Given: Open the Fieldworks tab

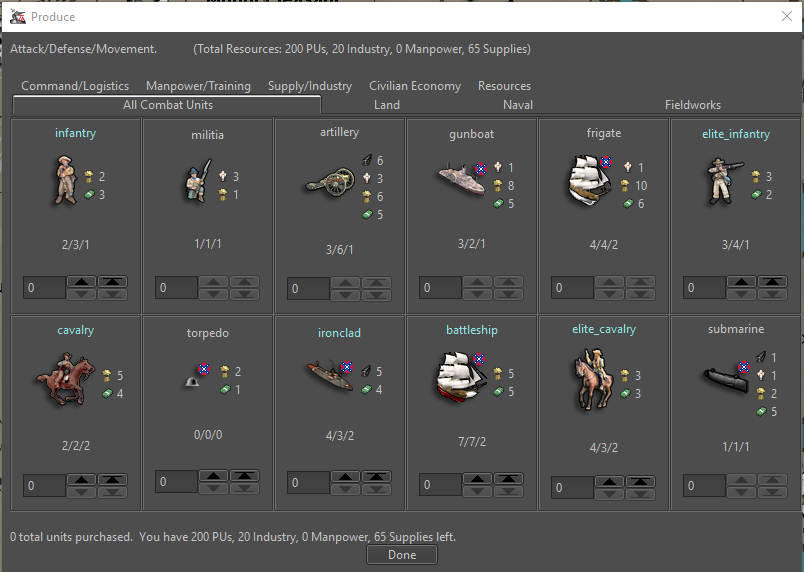Looking at the screenshot, I should (x=692, y=105).
